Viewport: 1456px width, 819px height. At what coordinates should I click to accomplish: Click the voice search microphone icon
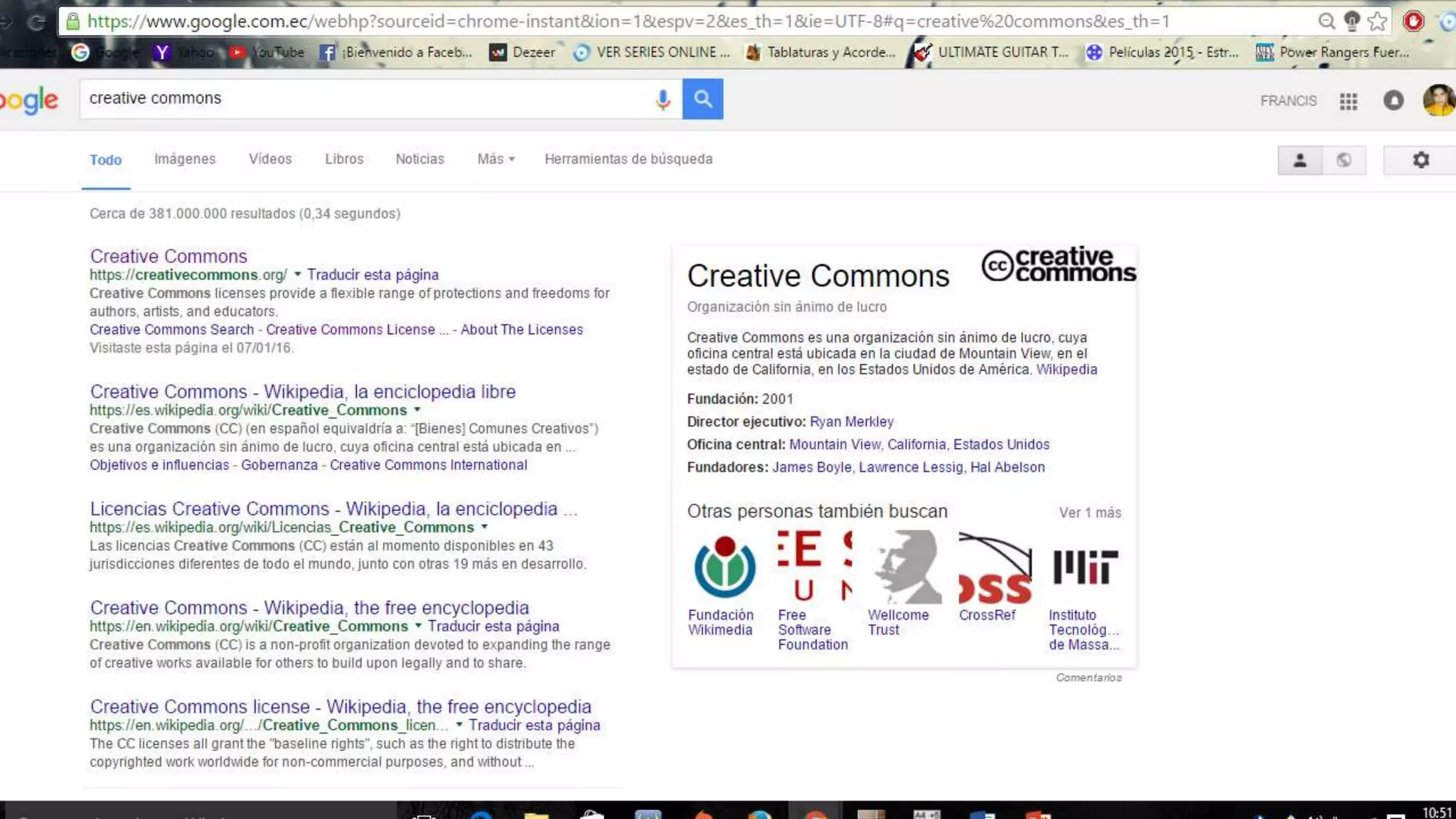(x=663, y=99)
